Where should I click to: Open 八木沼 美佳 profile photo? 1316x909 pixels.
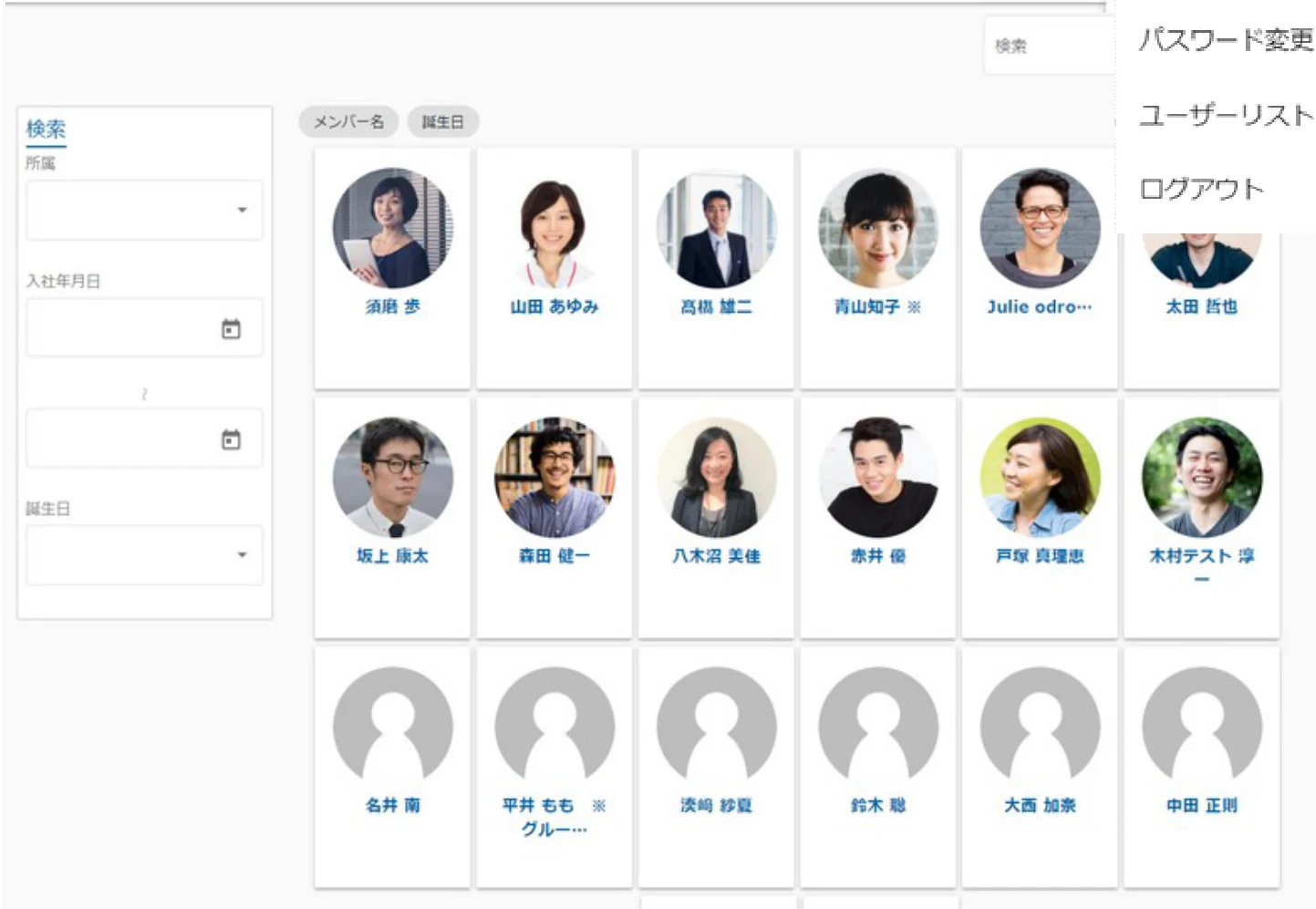click(x=717, y=478)
